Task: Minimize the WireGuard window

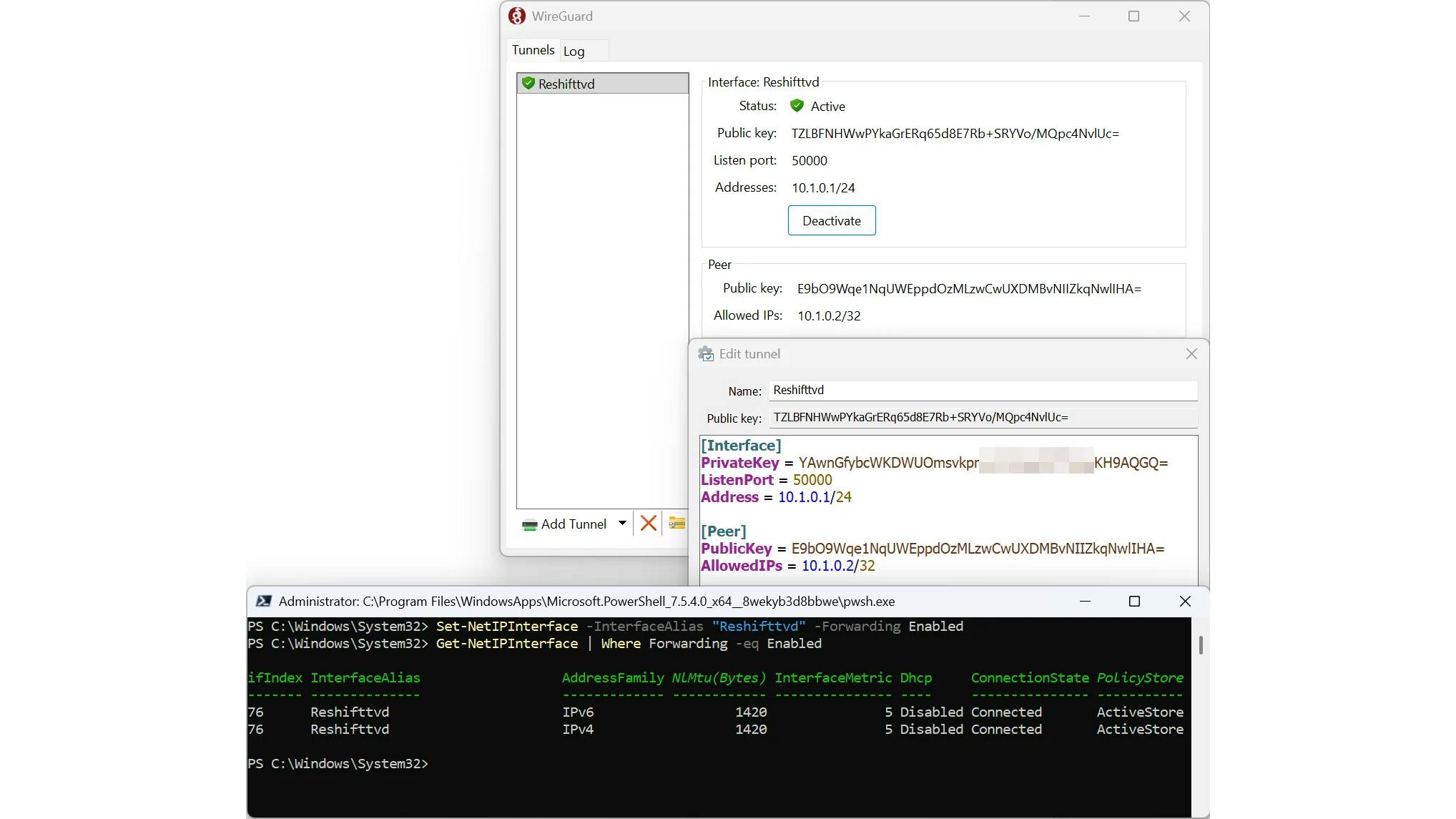Action: (x=1084, y=16)
